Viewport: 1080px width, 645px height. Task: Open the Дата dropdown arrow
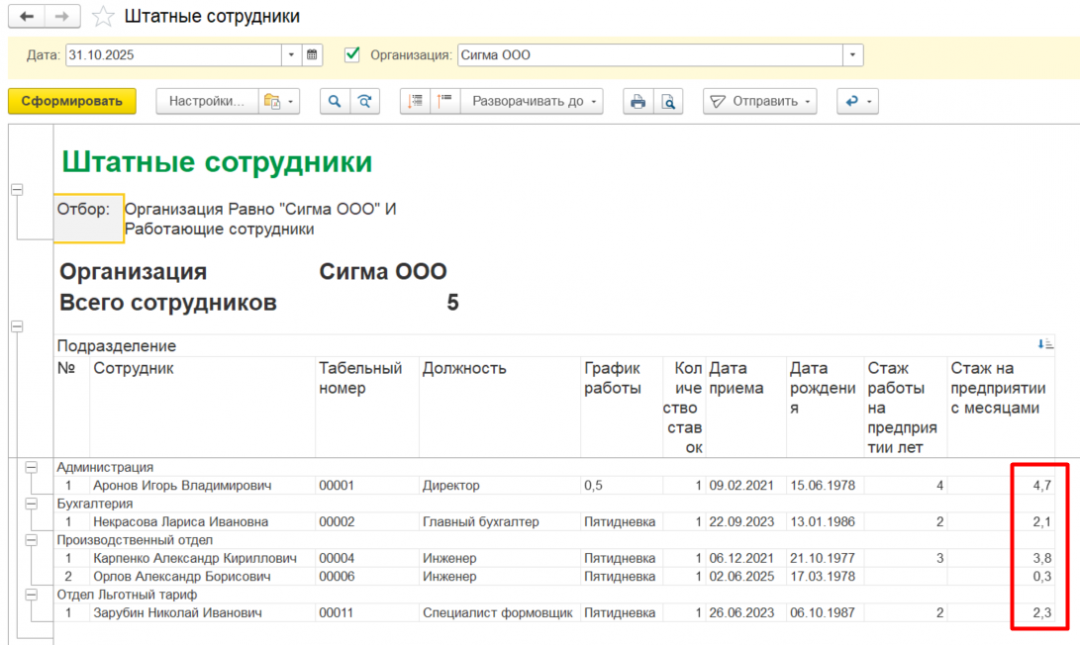[x=291, y=55]
